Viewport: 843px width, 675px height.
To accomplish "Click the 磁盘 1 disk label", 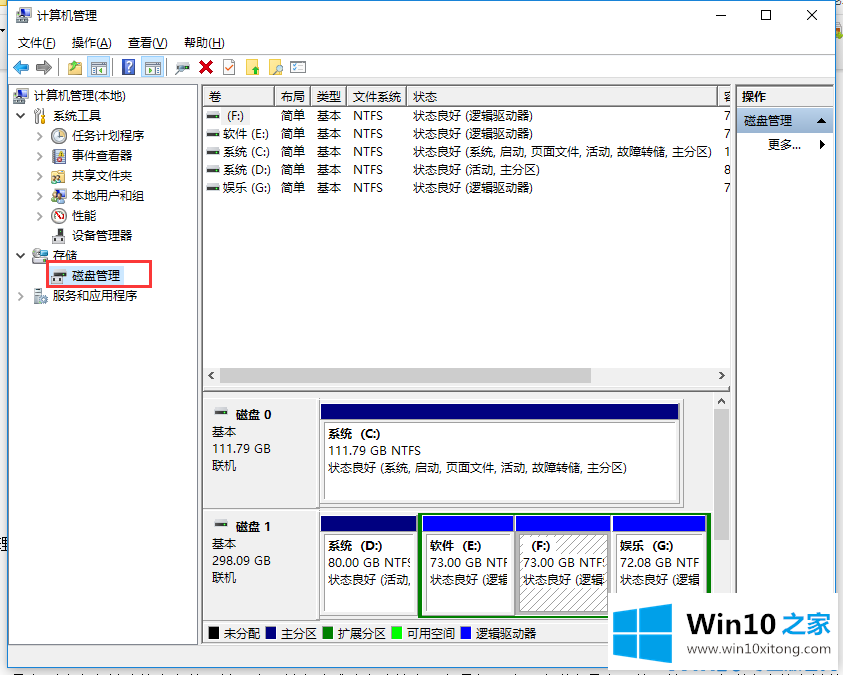I will point(253,527).
